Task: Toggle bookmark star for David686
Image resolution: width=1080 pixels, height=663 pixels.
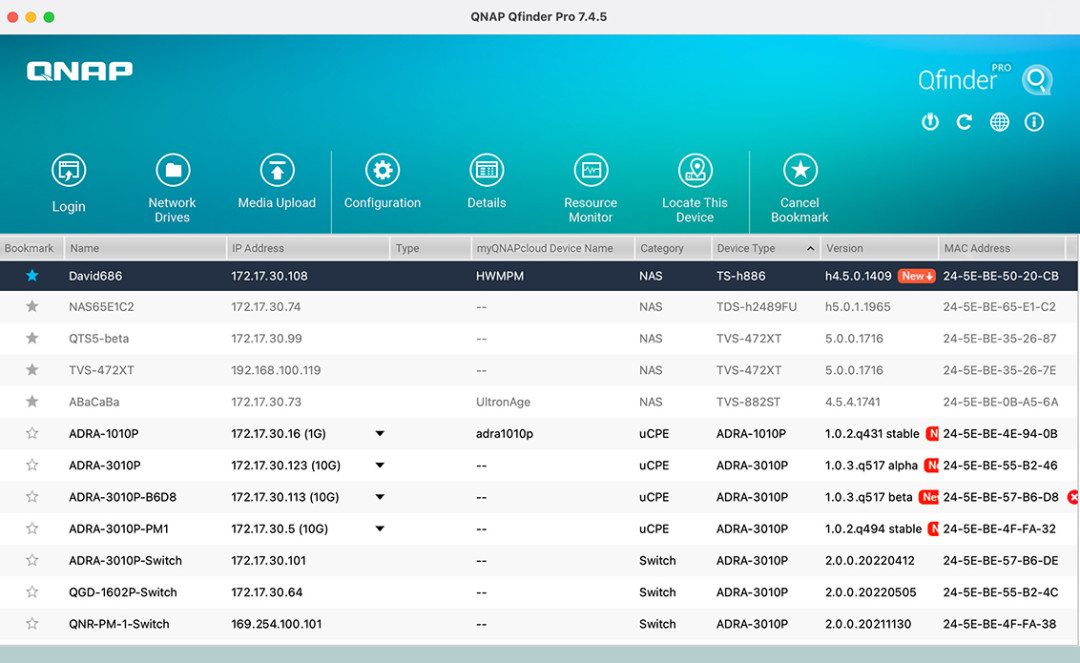Action: [x=32, y=275]
